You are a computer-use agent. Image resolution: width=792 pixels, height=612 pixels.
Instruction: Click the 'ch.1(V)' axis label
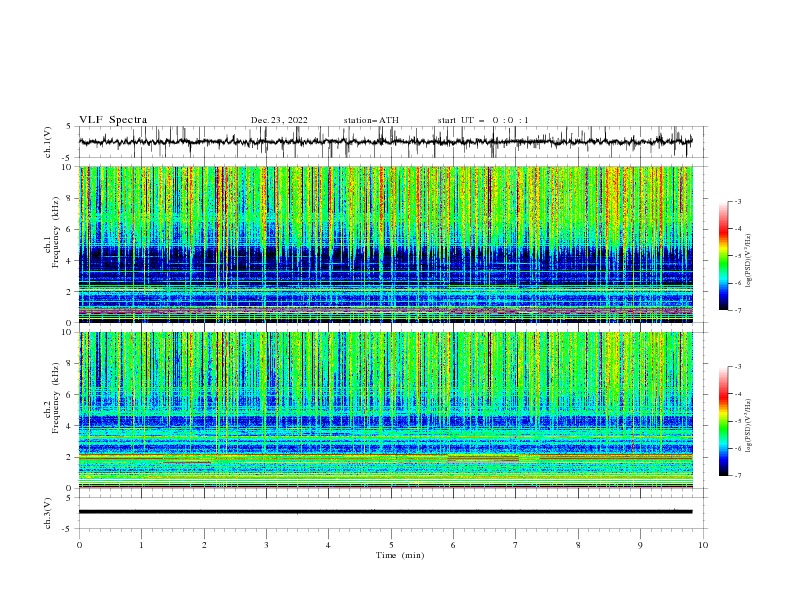(48, 142)
